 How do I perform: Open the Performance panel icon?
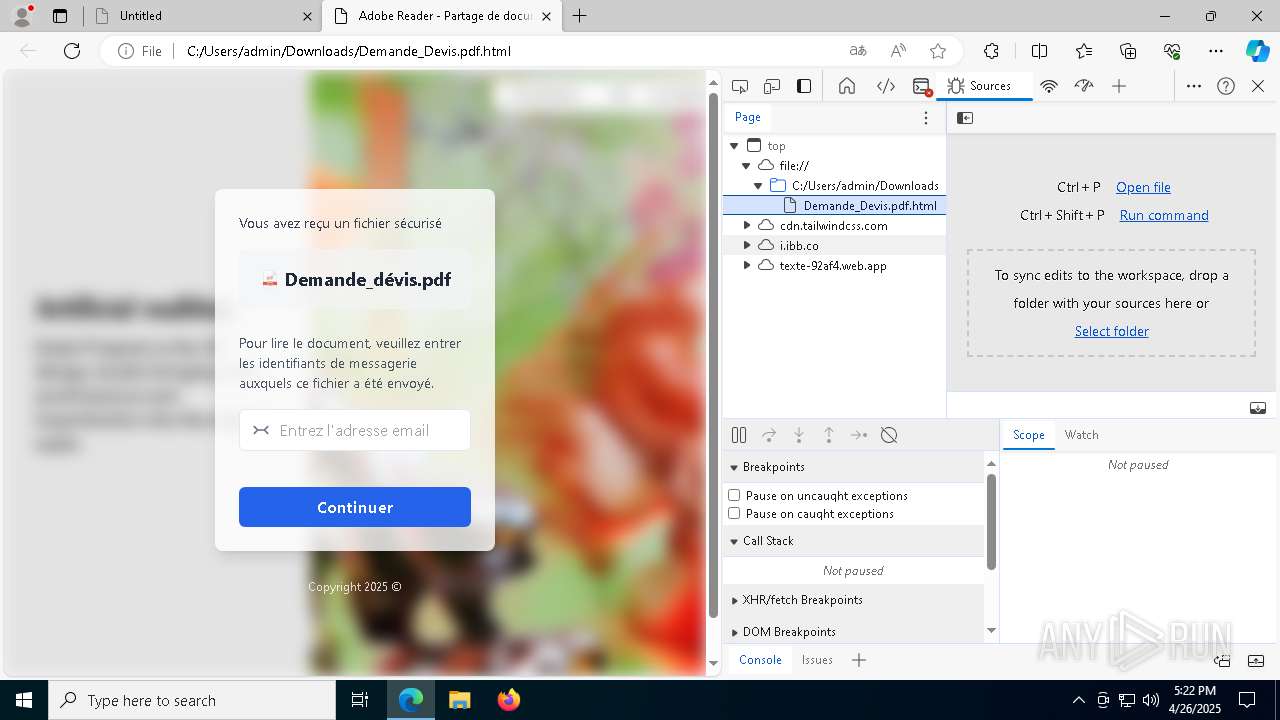(1084, 86)
